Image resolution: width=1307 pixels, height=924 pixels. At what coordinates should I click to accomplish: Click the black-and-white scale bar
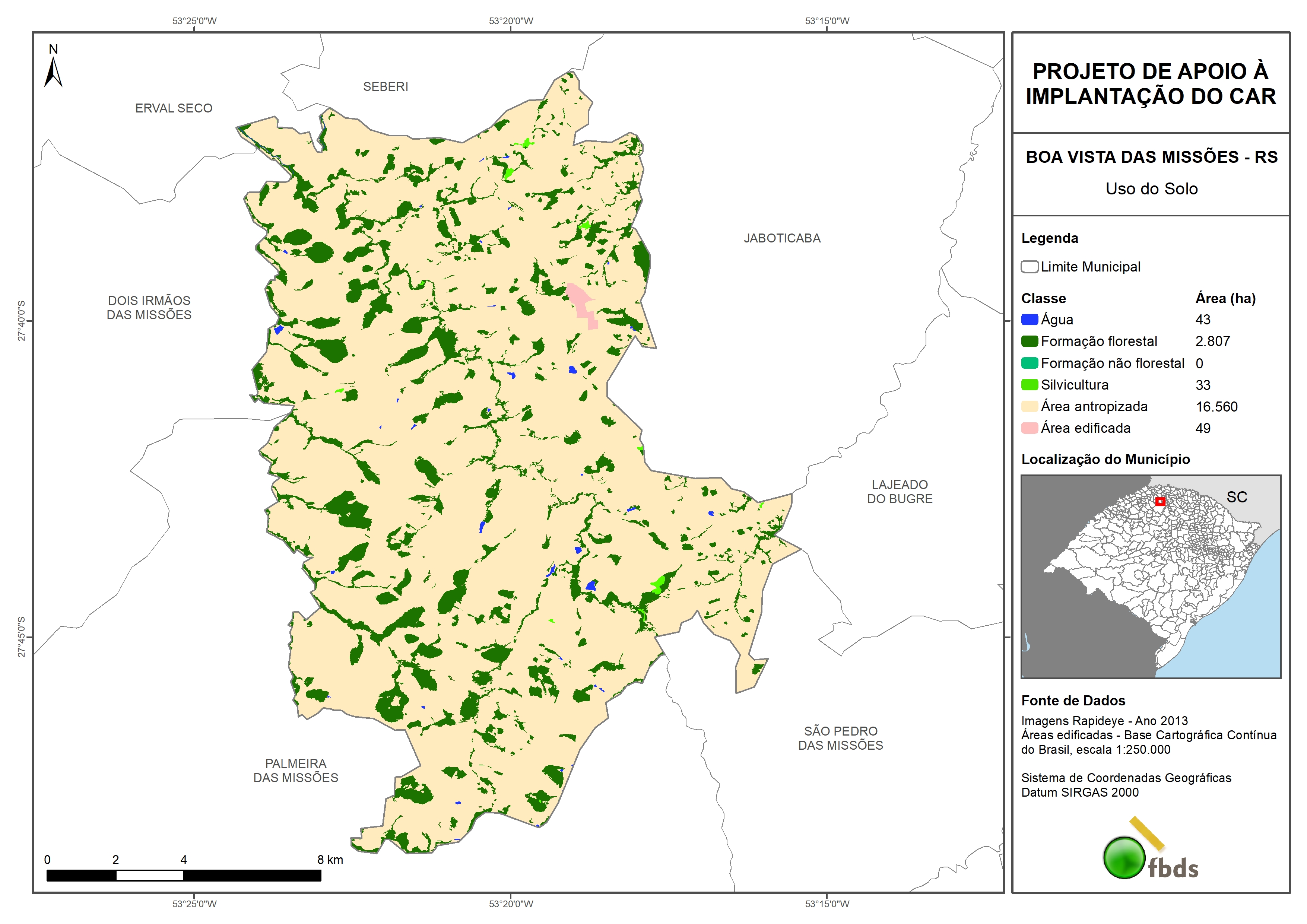click(183, 876)
